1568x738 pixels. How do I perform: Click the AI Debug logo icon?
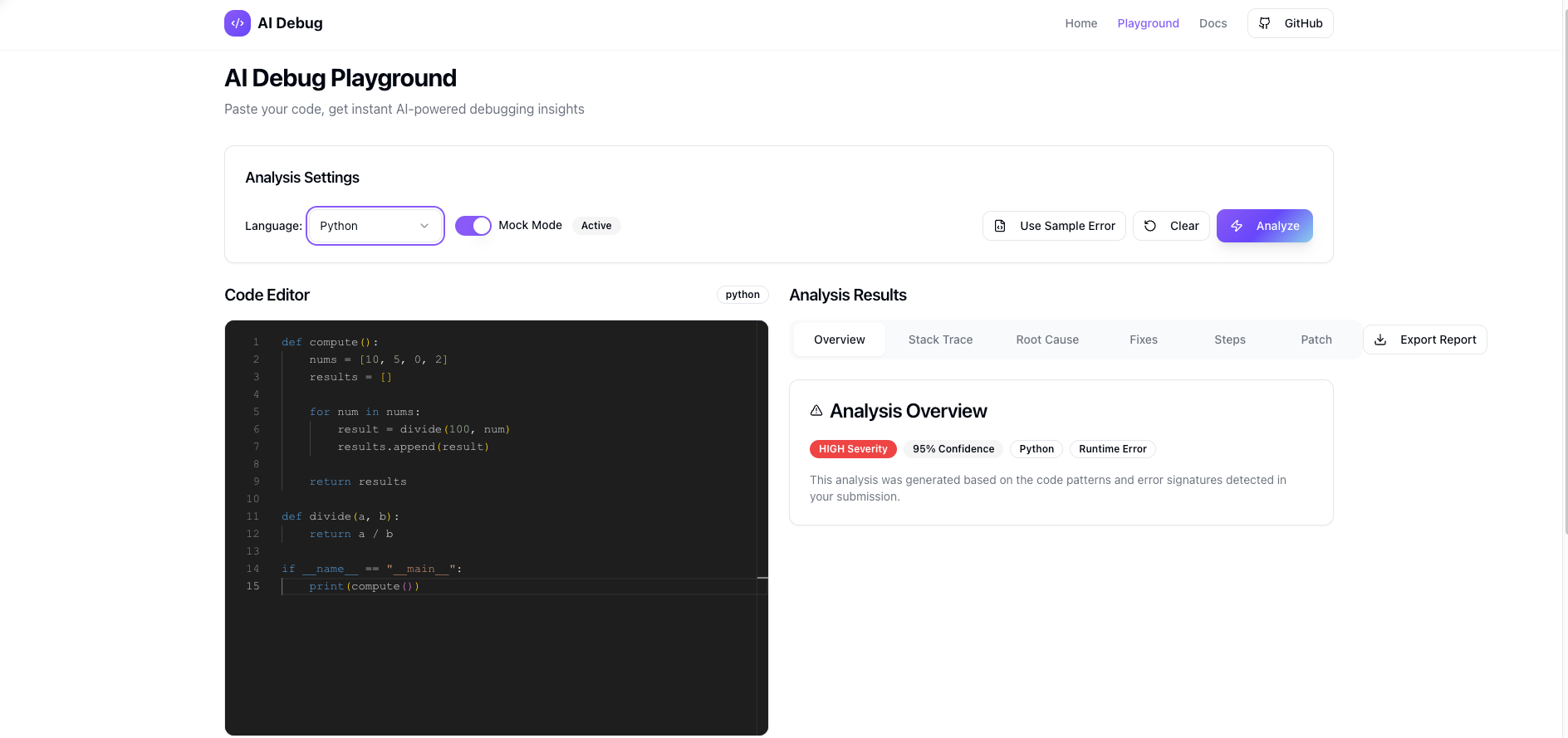tap(237, 23)
